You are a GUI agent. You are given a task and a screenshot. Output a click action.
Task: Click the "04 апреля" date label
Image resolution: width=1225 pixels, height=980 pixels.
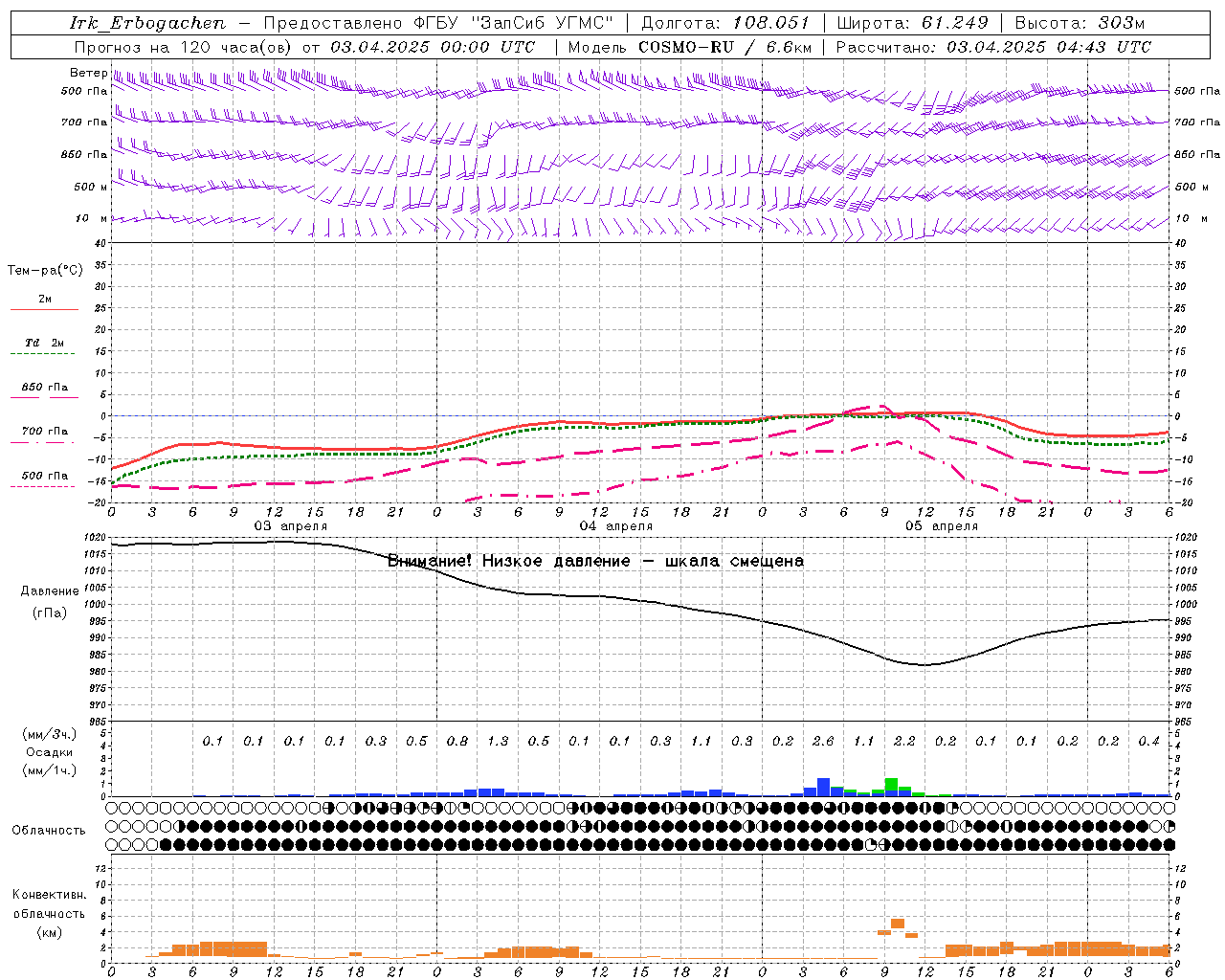click(x=616, y=526)
